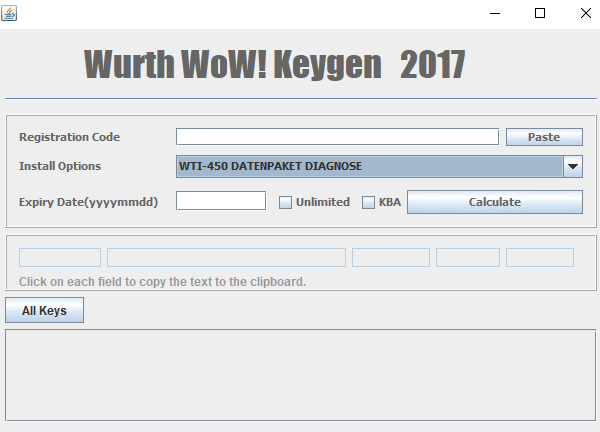
Task: Click the 'Registration Code' label
Action: [x=70, y=137]
